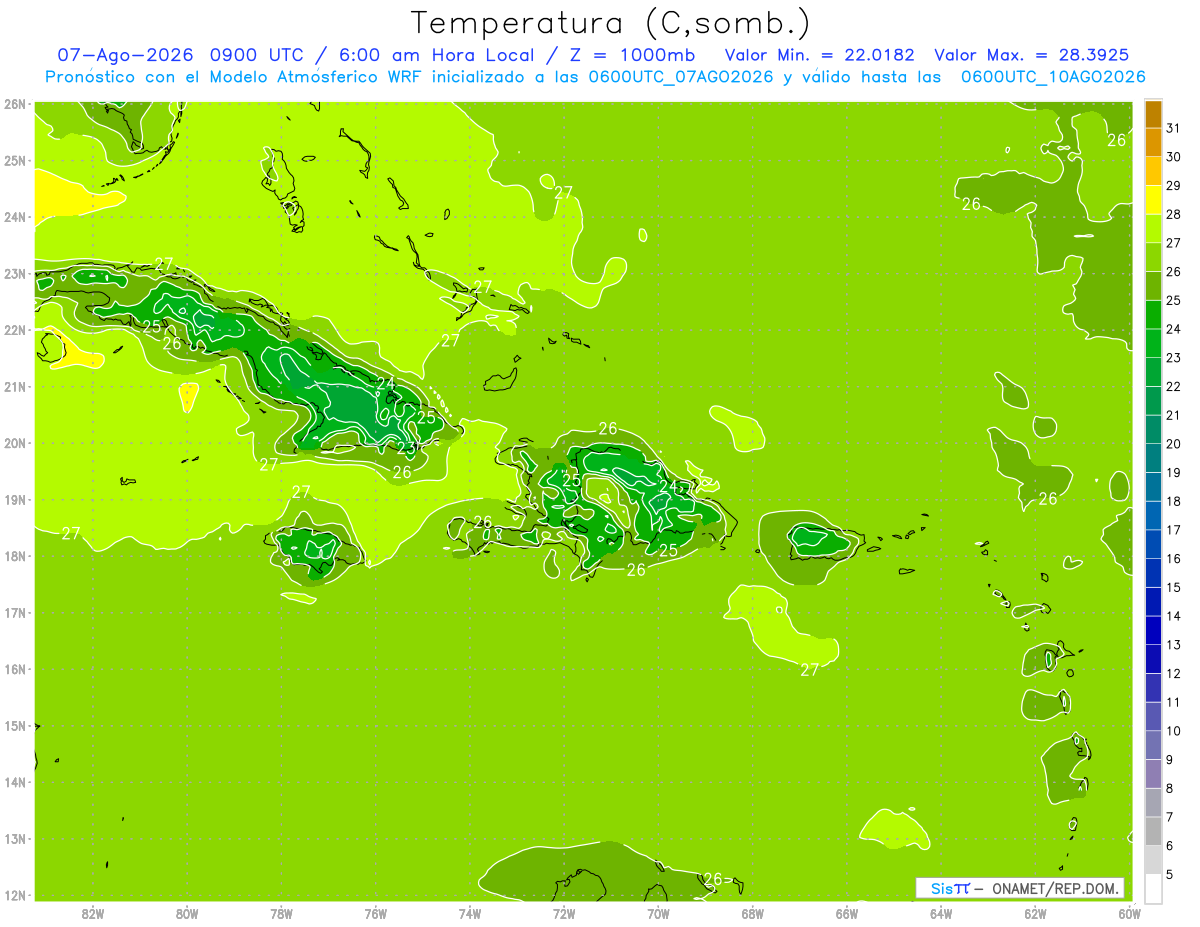Pick the white swatch below the 5 label

click(x=1153, y=888)
